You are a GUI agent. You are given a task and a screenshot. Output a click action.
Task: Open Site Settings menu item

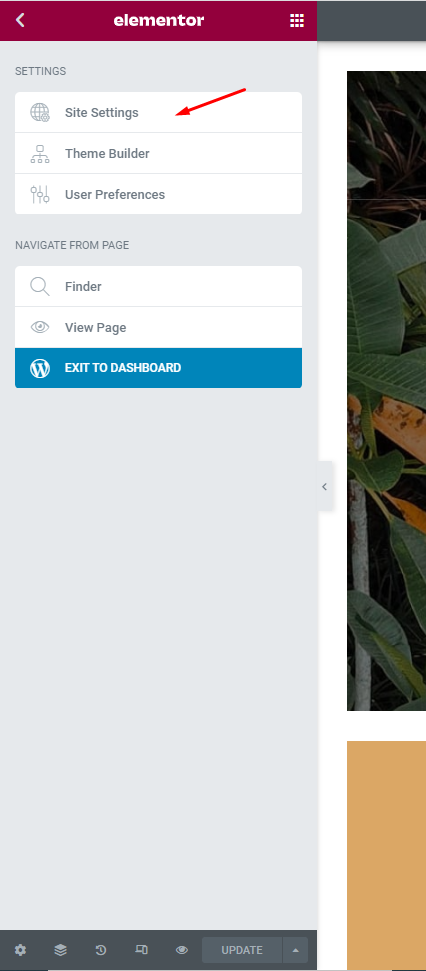pyautogui.click(x=159, y=113)
